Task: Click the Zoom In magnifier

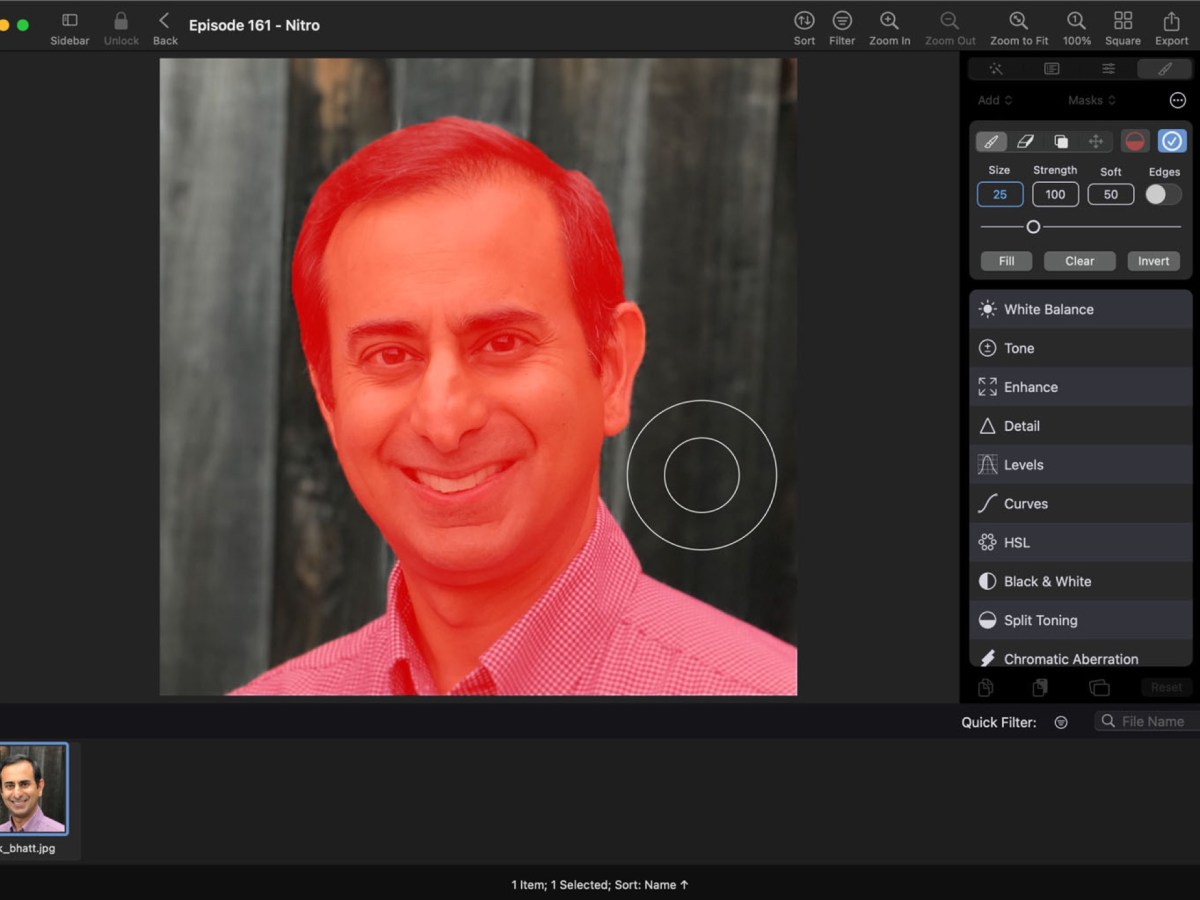Action: pos(889,21)
